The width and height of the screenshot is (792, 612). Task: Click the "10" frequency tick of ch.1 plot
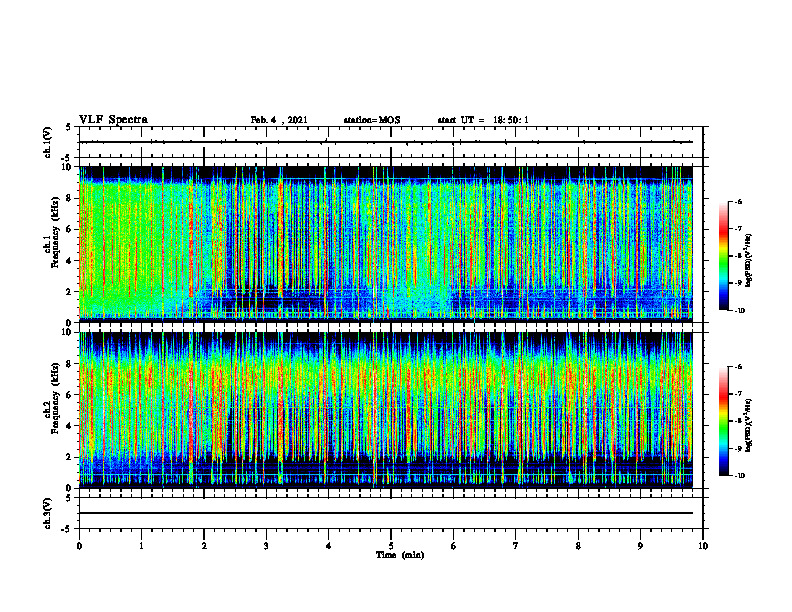(68, 167)
